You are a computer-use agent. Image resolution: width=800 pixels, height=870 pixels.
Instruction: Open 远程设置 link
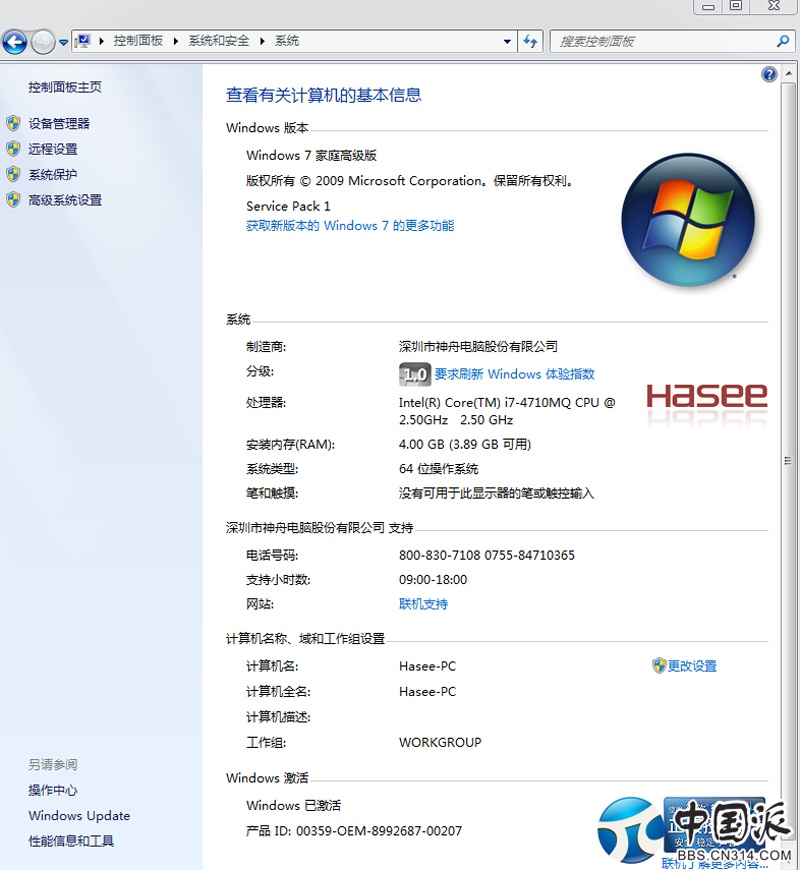[53, 149]
